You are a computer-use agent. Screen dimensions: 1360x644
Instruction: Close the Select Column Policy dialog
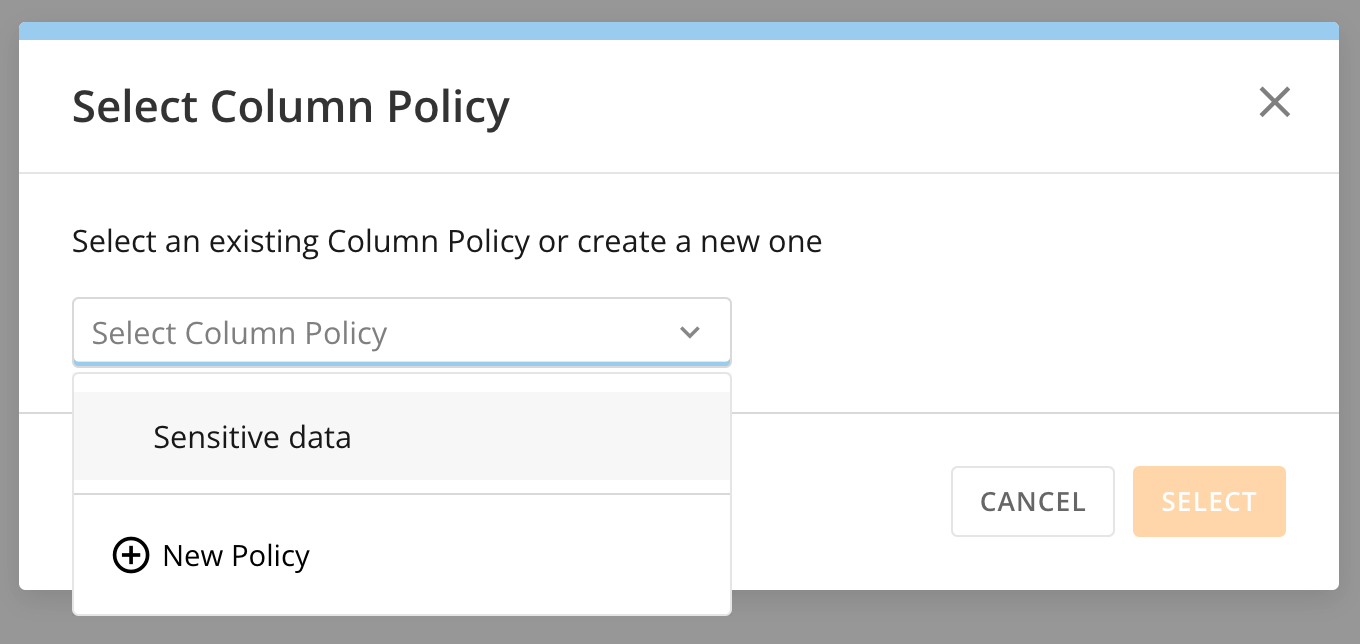point(1274,102)
